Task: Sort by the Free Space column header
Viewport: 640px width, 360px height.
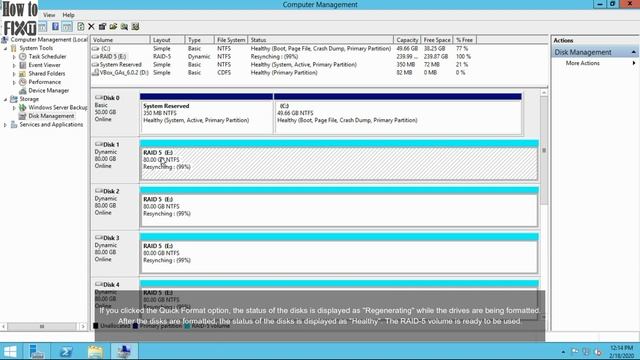Action: (x=437, y=40)
